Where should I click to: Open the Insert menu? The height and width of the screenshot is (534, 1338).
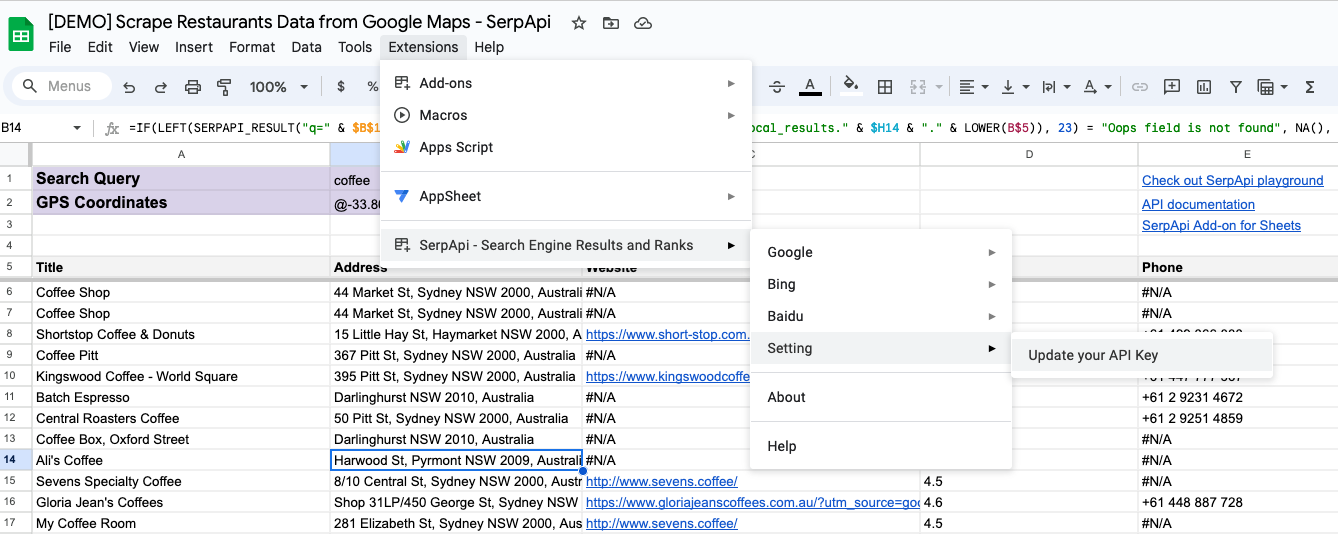coord(194,47)
